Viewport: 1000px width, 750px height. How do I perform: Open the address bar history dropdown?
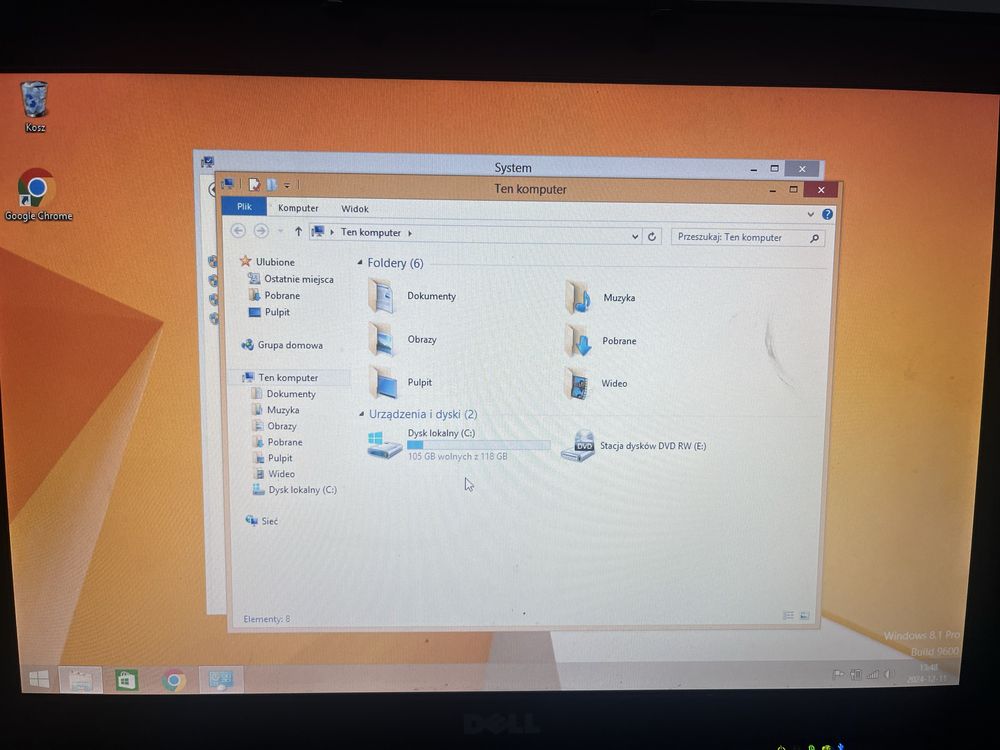coord(635,237)
